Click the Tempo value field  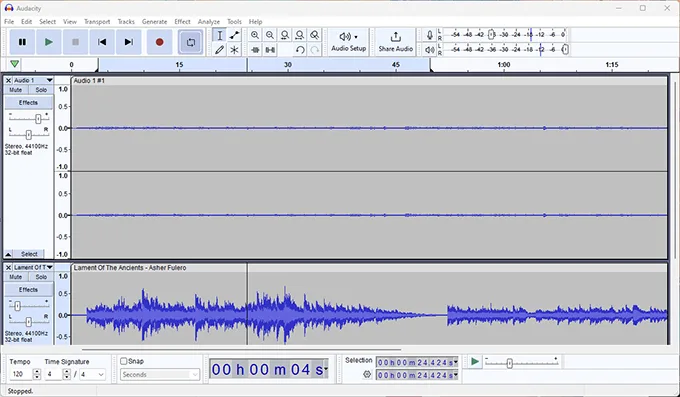(21, 374)
